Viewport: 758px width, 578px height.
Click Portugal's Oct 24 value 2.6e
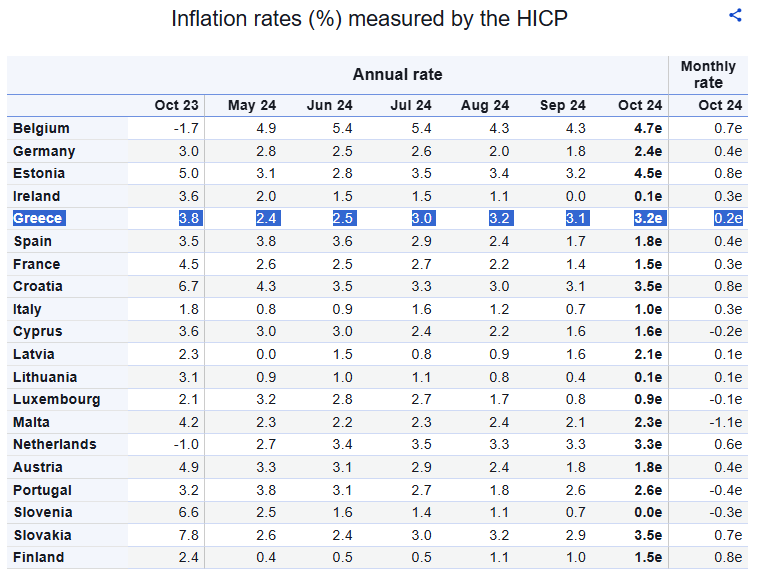648,490
